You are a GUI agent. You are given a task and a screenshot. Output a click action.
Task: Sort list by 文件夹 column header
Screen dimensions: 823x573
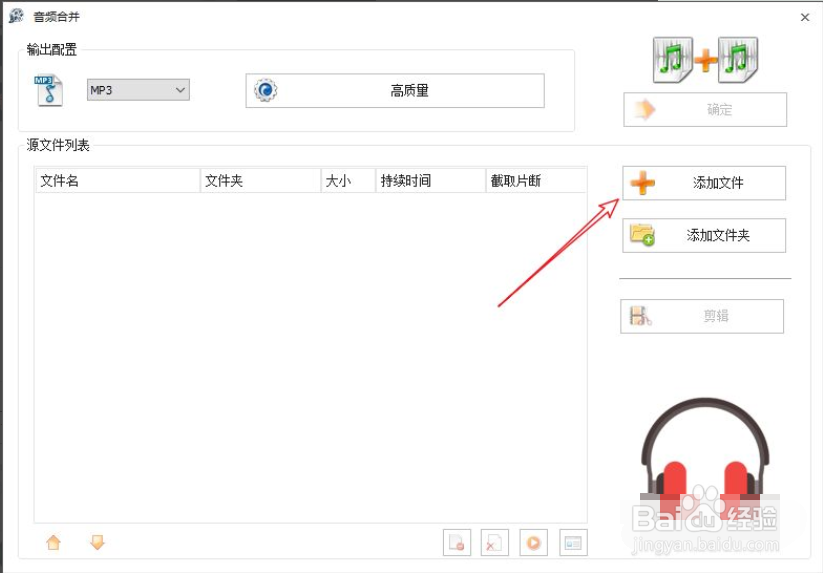click(260, 181)
